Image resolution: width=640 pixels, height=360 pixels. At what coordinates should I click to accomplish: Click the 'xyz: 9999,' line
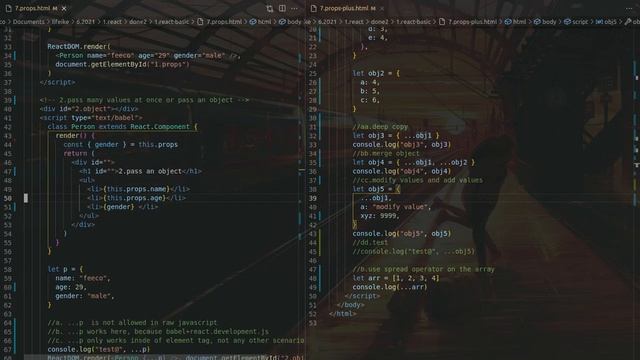(380, 216)
